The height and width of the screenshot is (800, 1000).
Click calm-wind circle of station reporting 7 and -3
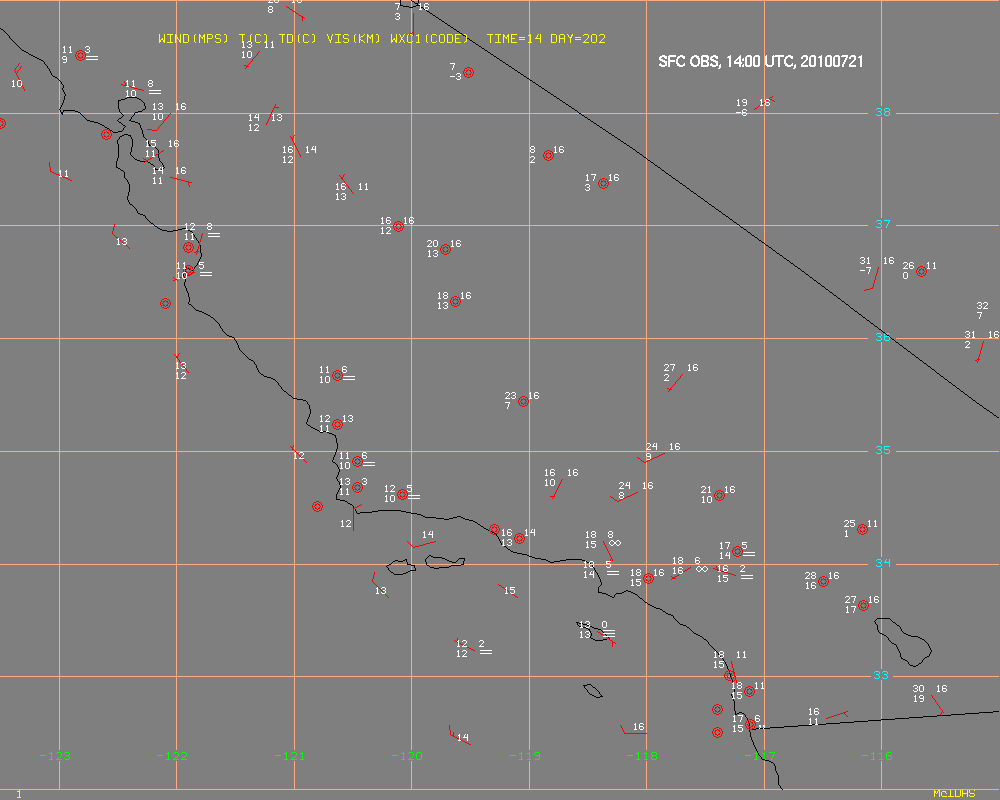(468, 73)
